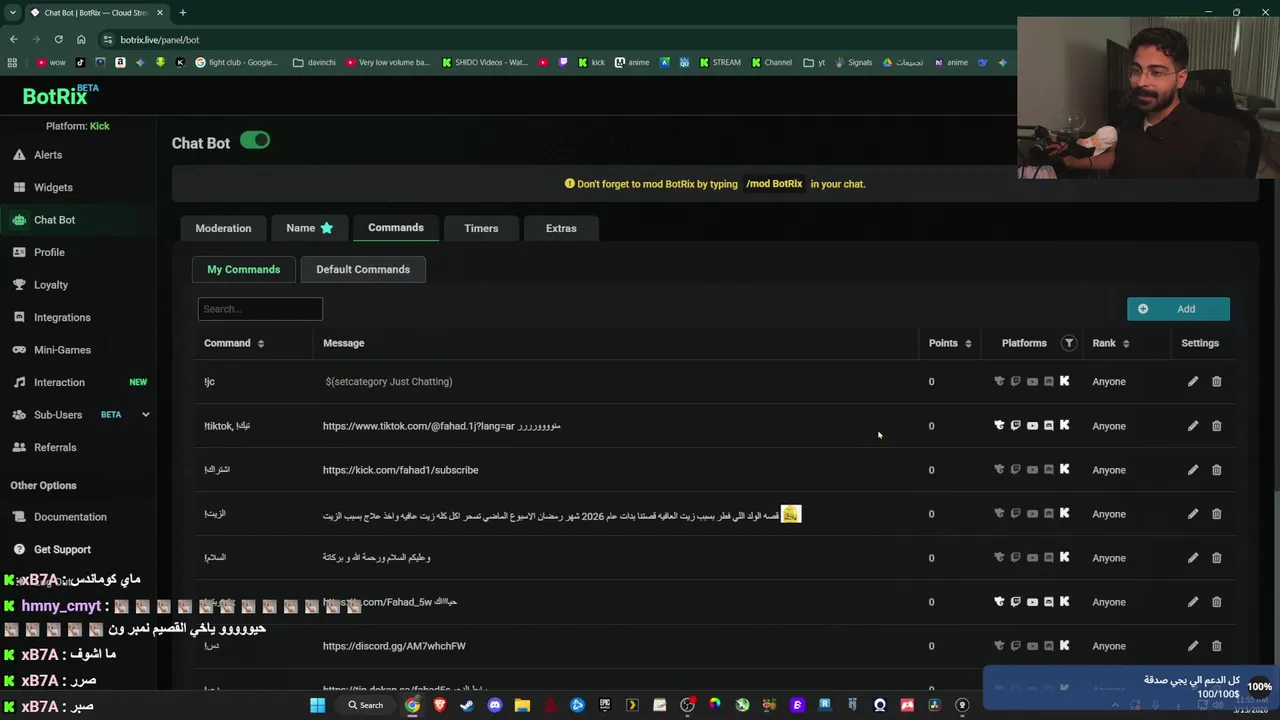Open Brave browser from the taskbar

[440, 705]
